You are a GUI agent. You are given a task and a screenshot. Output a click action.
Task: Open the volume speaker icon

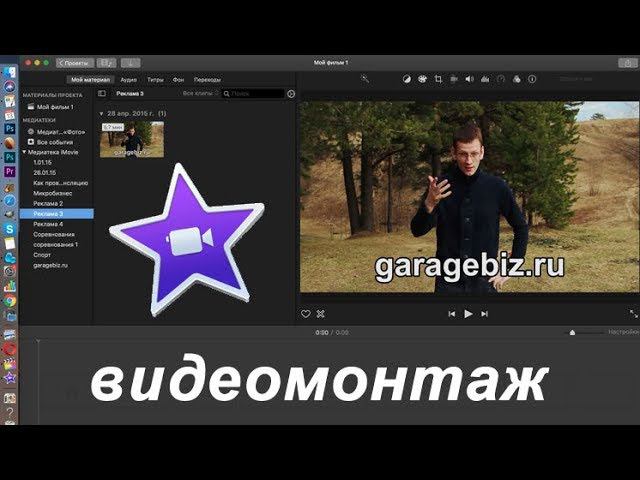pyautogui.click(x=469, y=79)
